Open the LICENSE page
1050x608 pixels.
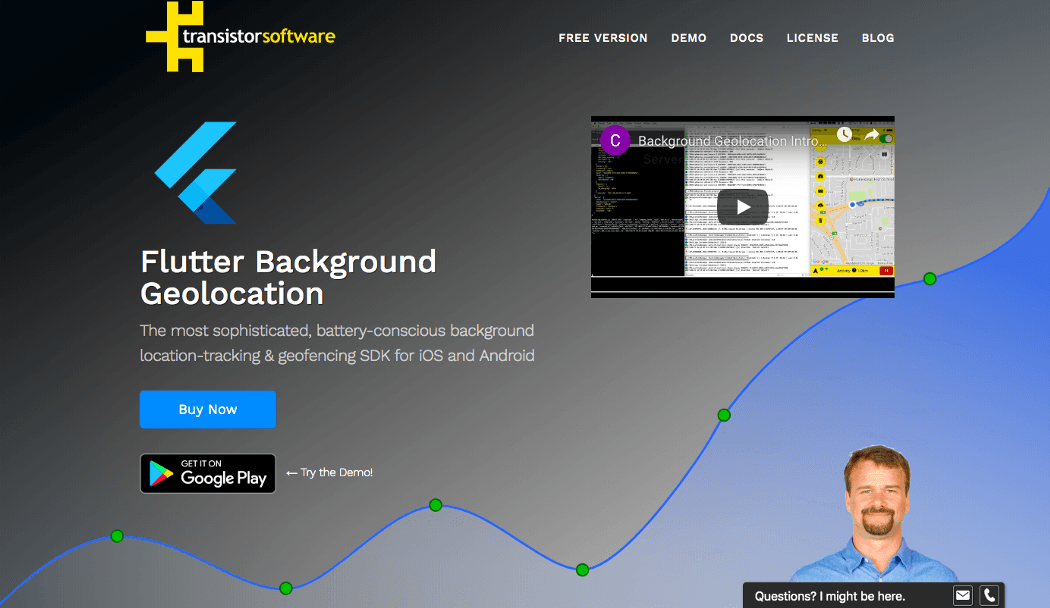pyautogui.click(x=812, y=38)
